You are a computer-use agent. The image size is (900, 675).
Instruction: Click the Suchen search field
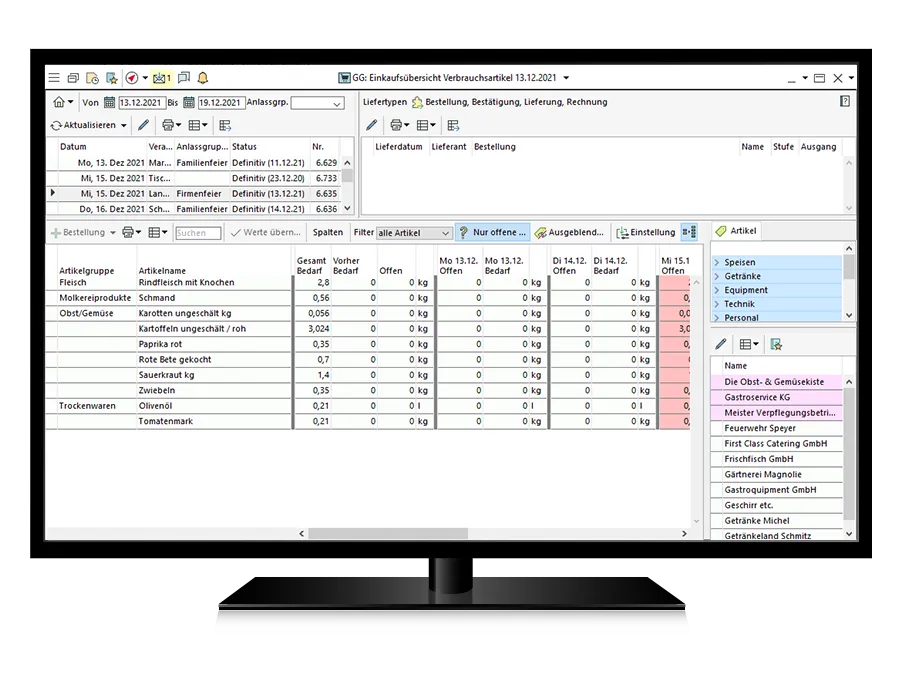pos(197,233)
